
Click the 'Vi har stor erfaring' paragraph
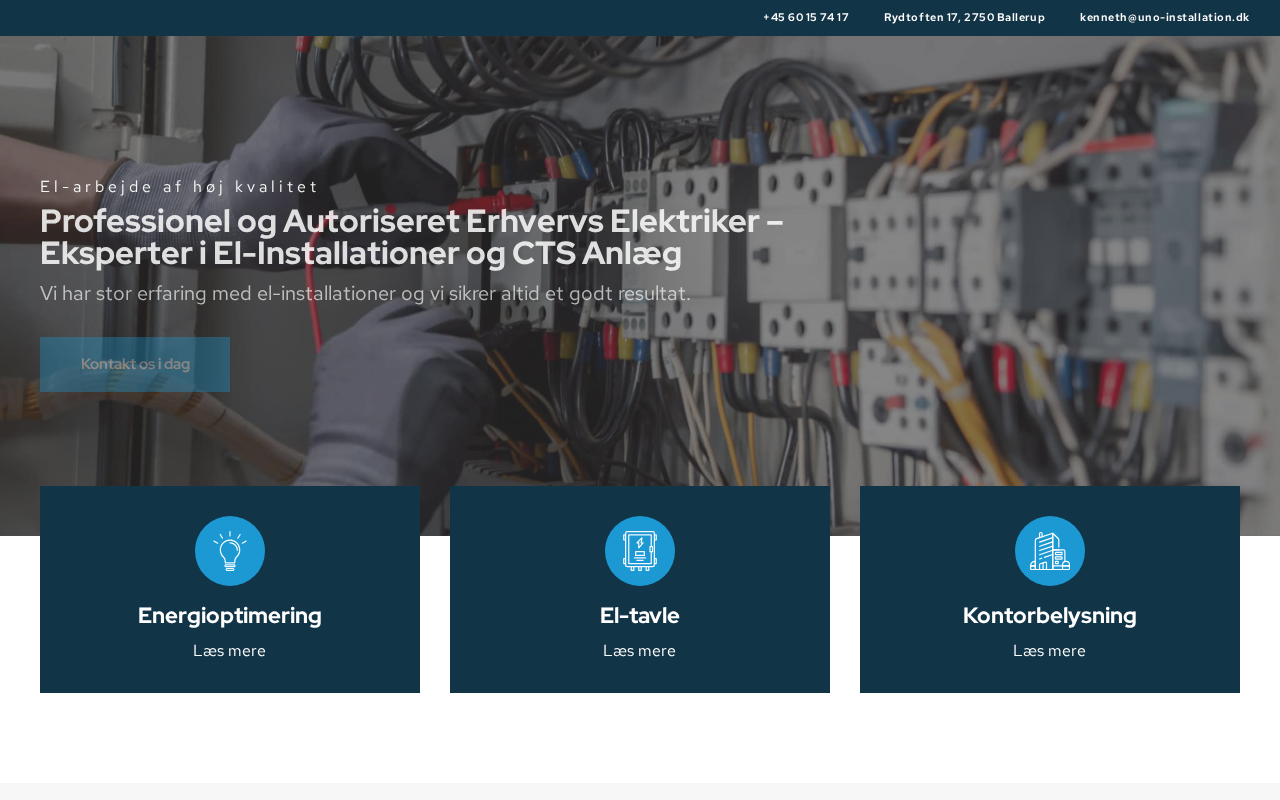click(x=366, y=294)
